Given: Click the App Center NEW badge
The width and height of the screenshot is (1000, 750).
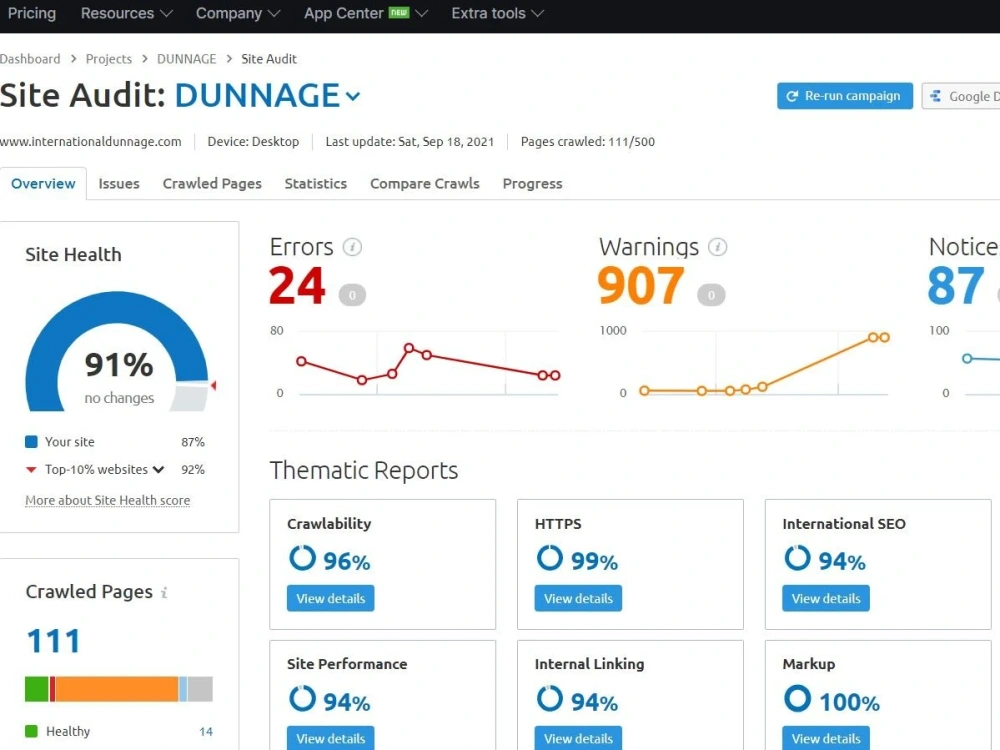Looking at the screenshot, I should coord(399,12).
